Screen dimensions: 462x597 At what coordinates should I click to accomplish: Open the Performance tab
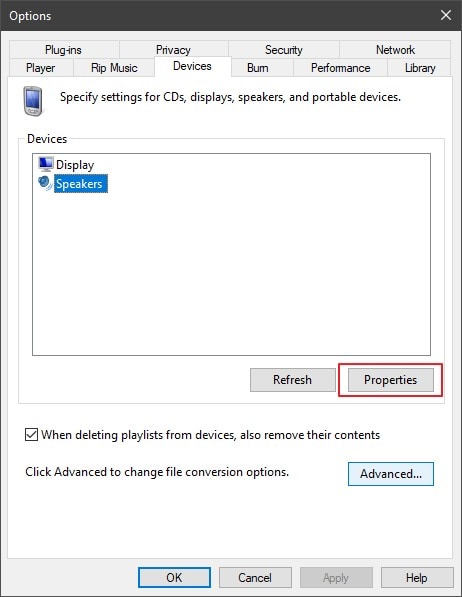click(341, 68)
